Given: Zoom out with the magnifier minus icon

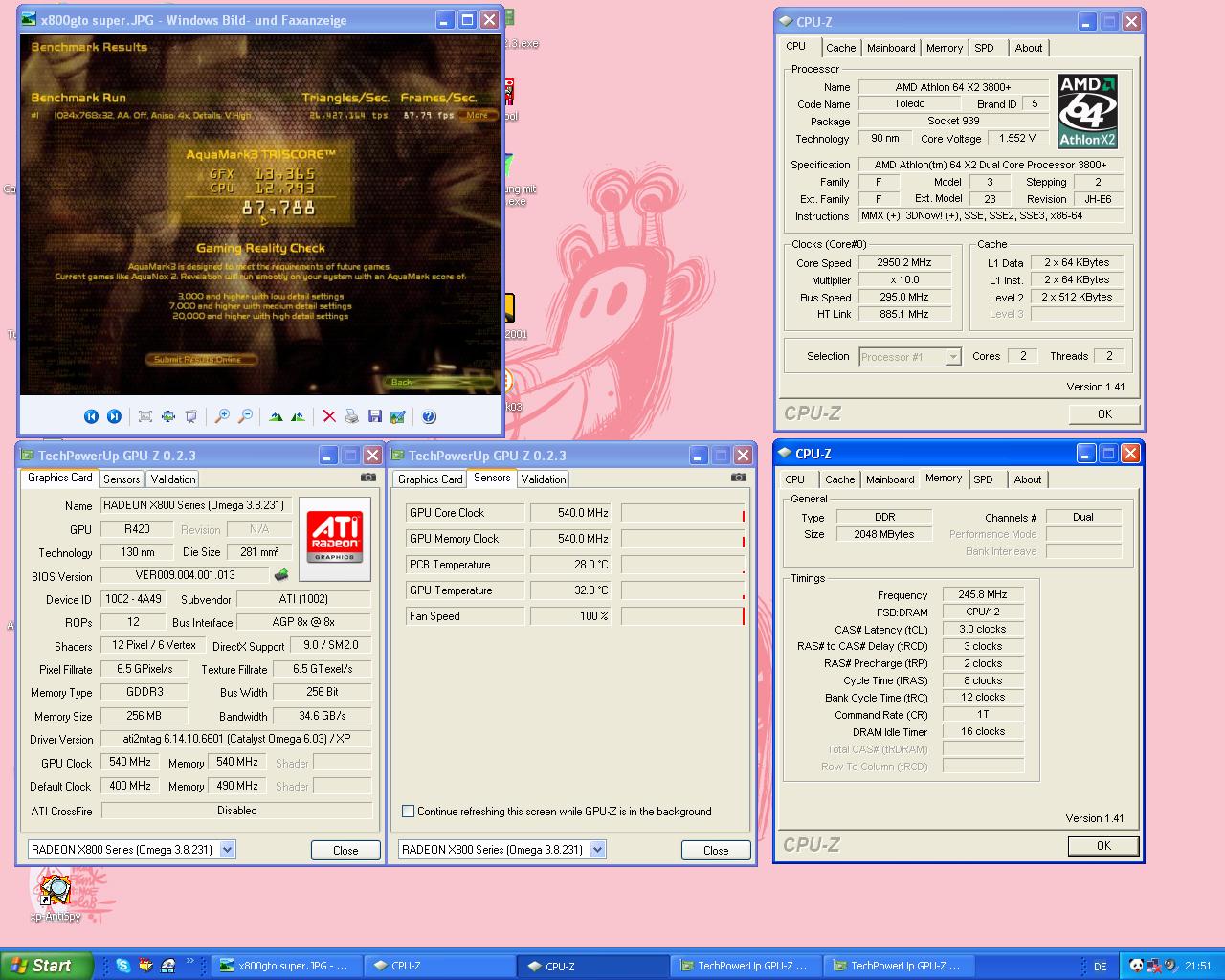Looking at the screenshot, I should click(245, 416).
